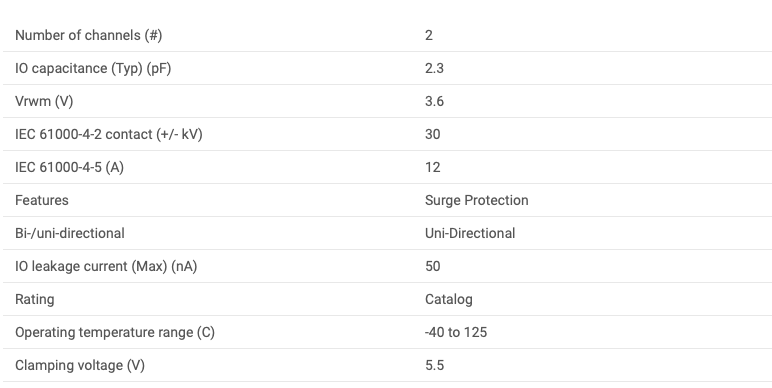Screen dimensions: 772x388
Task: Select the Surge Protection value
Action: 477,200
